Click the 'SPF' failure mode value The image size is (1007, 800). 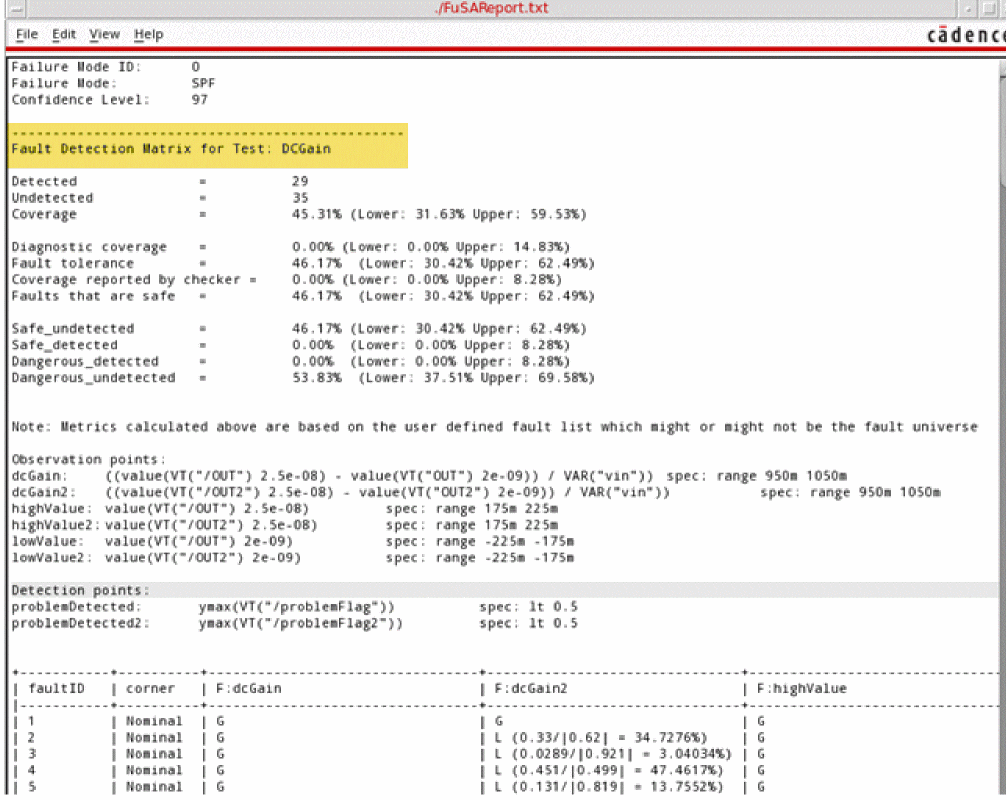pyautogui.click(x=203, y=83)
